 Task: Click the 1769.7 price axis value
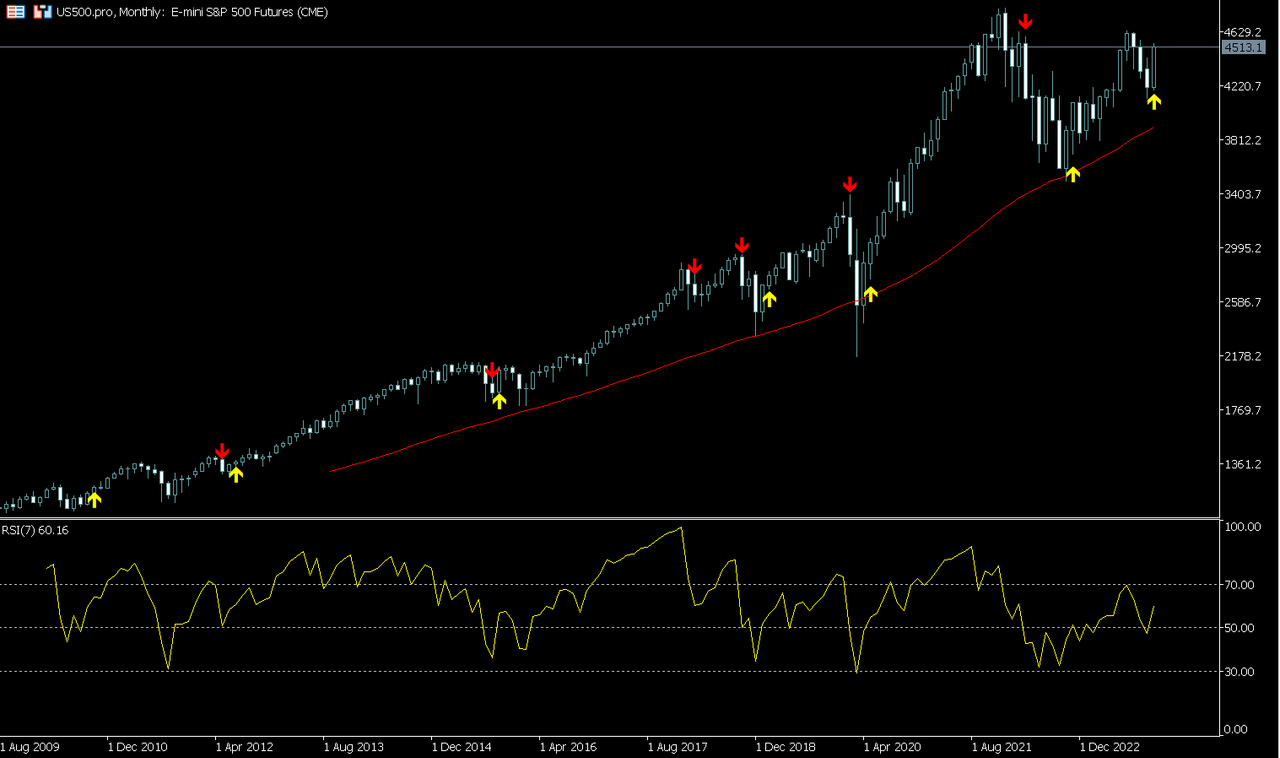1244,410
